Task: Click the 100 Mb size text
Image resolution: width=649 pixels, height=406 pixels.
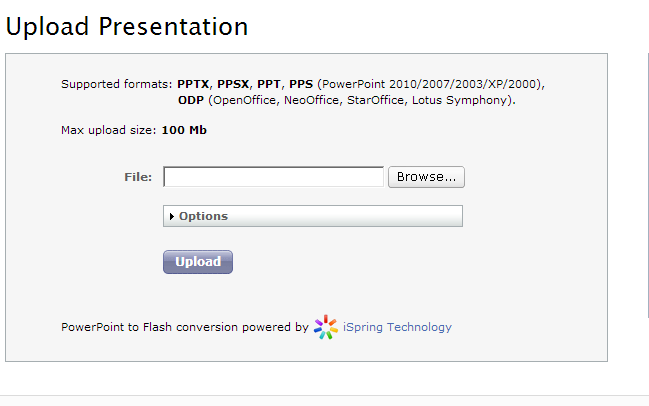Action: tap(184, 130)
